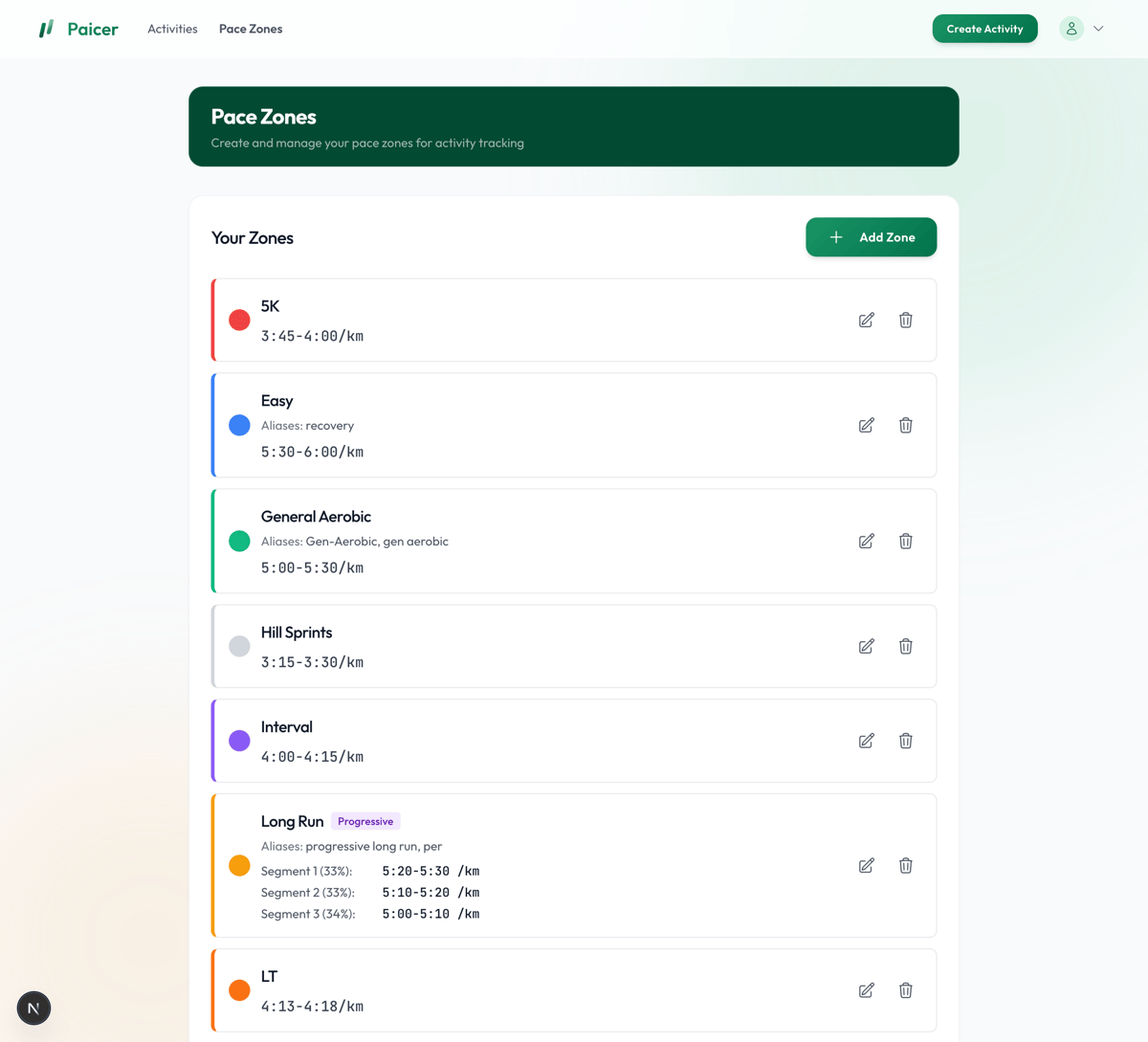The width and height of the screenshot is (1148, 1042).
Task: Delete the Hill Sprints zone
Action: pyautogui.click(x=905, y=647)
